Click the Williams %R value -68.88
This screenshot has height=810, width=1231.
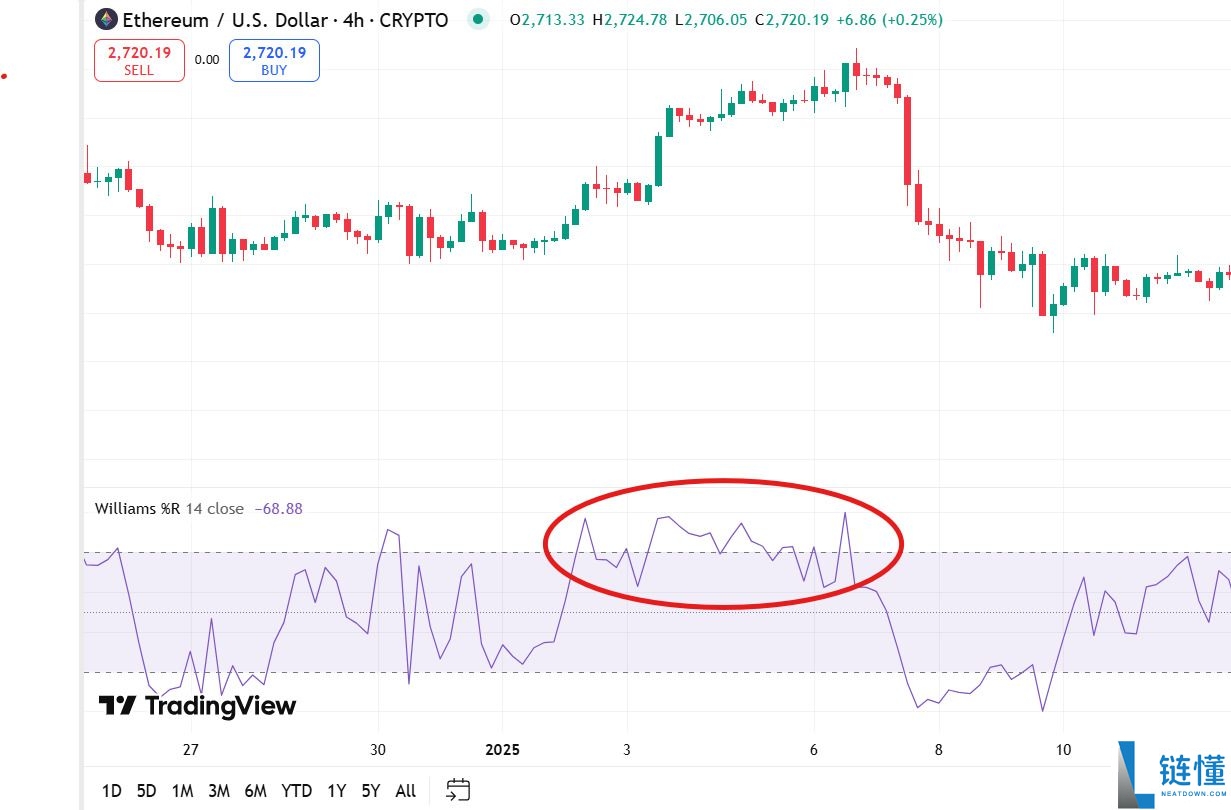pyautogui.click(x=278, y=508)
